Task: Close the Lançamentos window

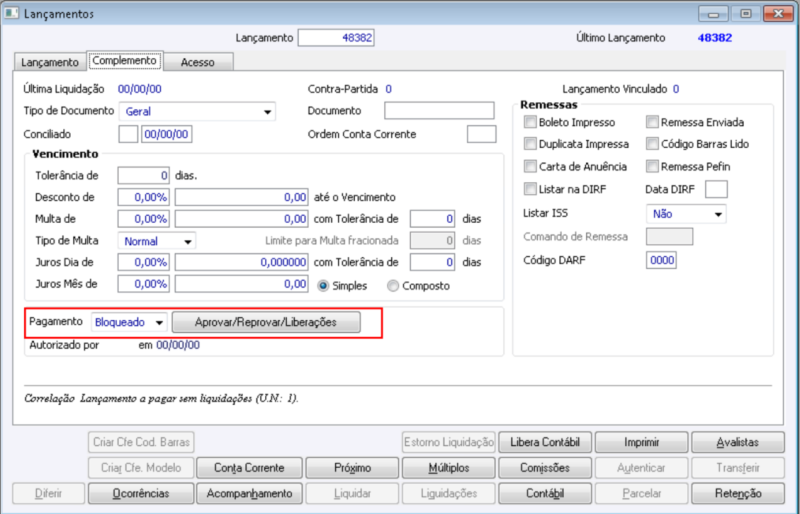Action: 778,14
